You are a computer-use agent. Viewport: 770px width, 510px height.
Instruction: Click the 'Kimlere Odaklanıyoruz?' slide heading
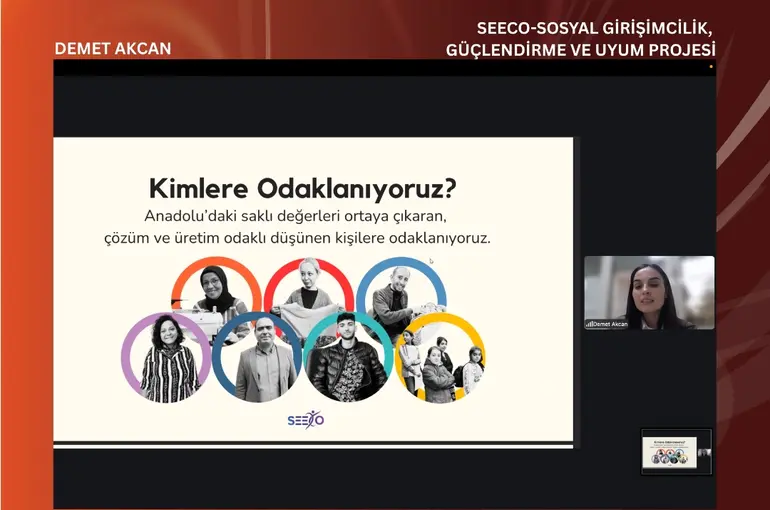(302, 189)
